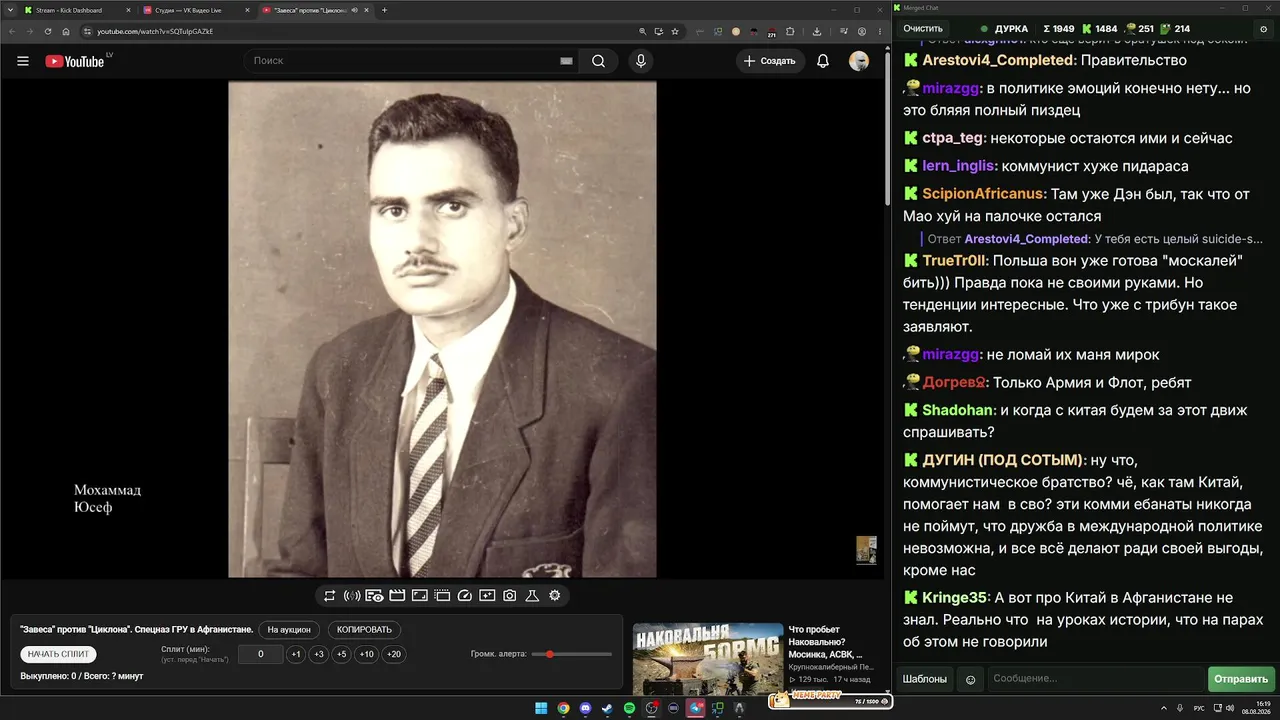Take a screenshot with the camera icon
Screen dimensions: 1280x720
click(x=510, y=596)
